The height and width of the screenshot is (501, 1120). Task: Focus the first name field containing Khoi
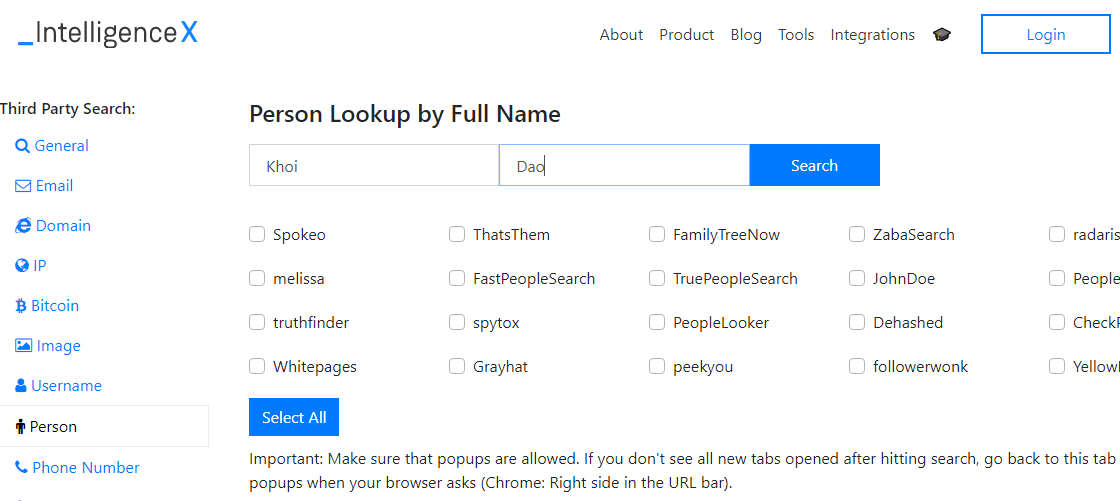coord(374,166)
